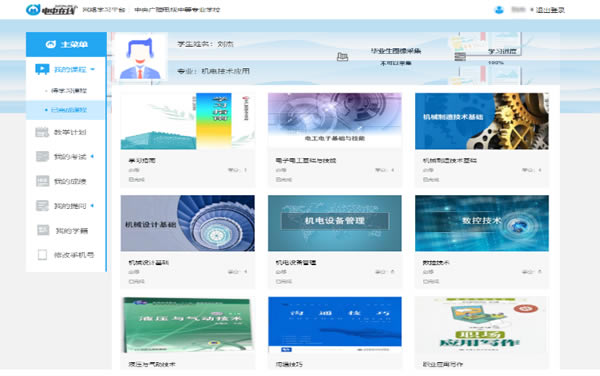Click the 我的成绩 sidebar icon
This screenshot has height=376, width=600.
[42, 181]
